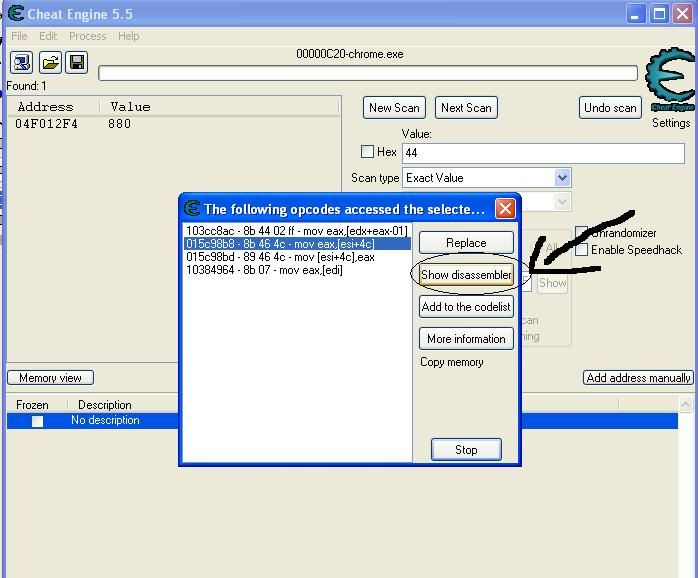This screenshot has height=578, width=698.
Task: Click the More information button
Action: tap(466, 339)
